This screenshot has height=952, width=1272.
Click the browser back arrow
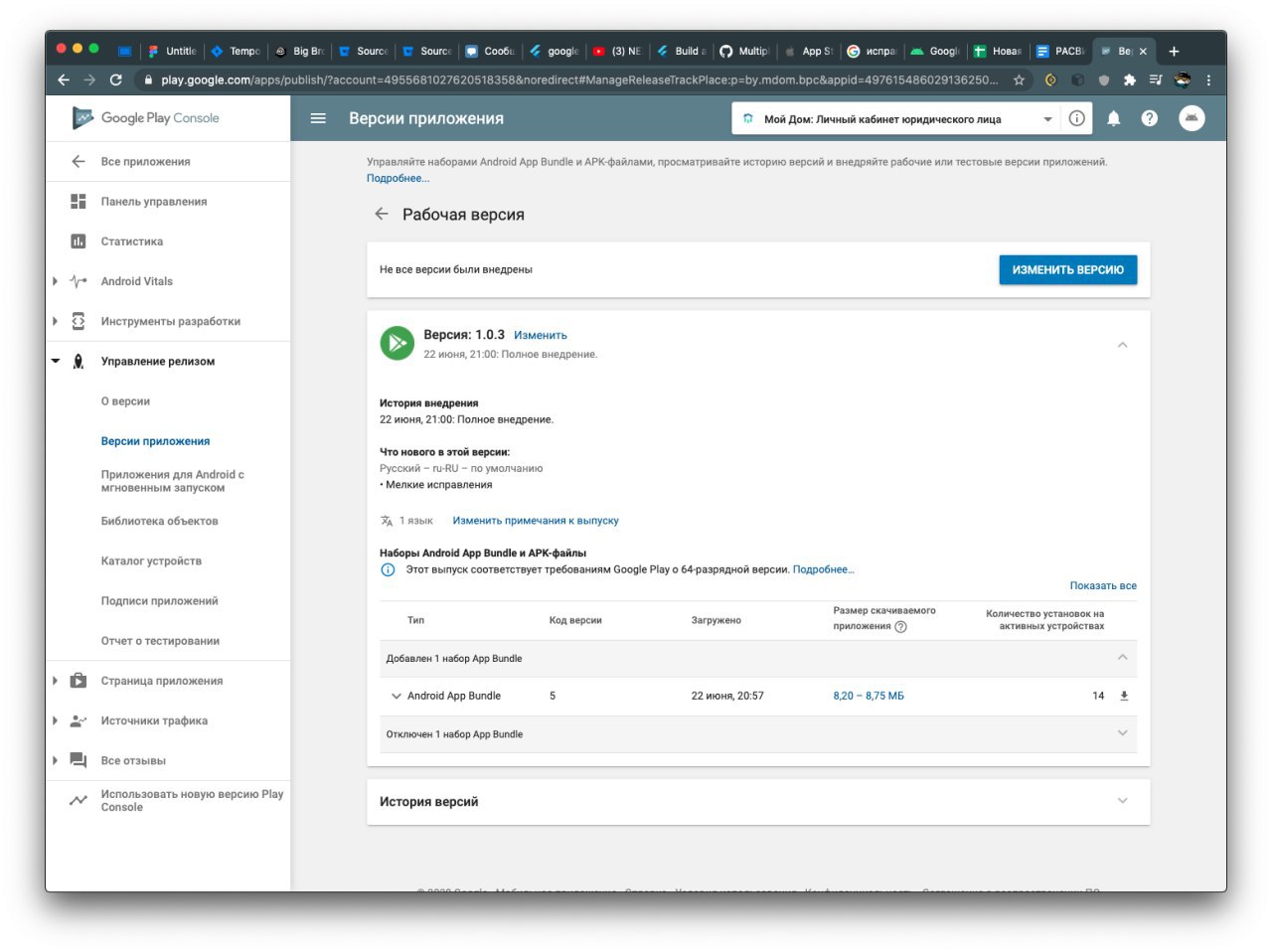[64, 79]
